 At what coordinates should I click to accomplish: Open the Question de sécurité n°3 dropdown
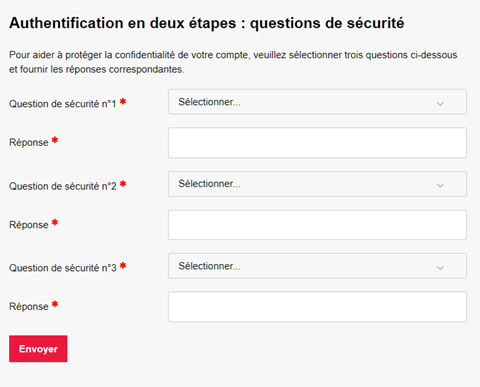(x=317, y=266)
